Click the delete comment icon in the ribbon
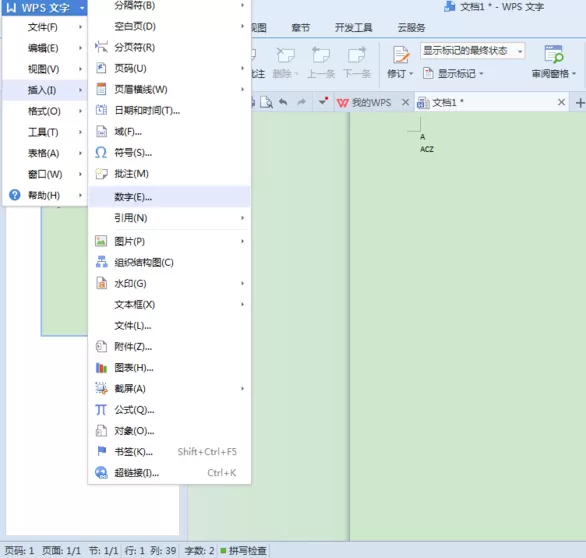Image resolution: width=586 pixels, height=558 pixels. [x=285, y=55]
